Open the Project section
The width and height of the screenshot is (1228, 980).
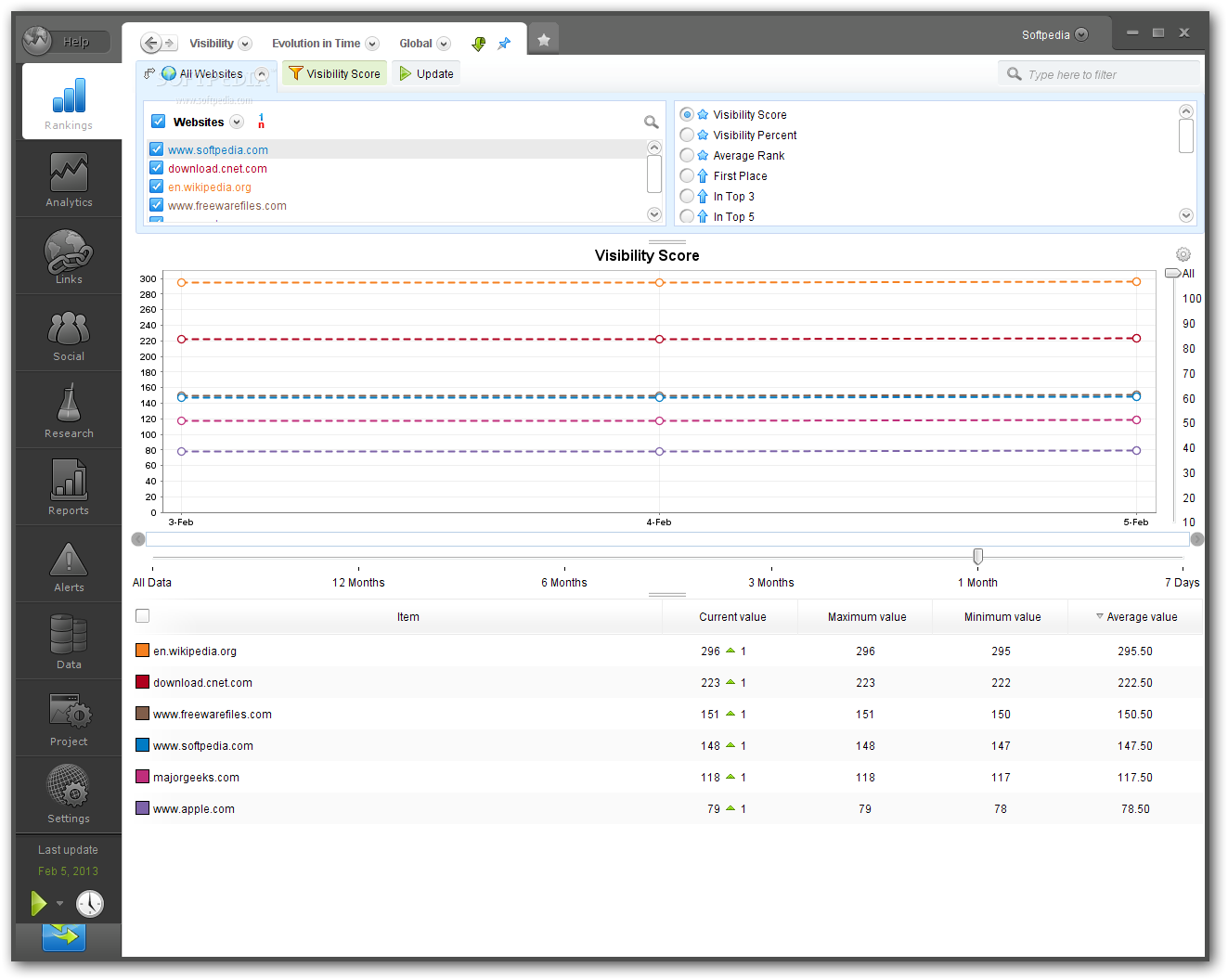(69, 718)
